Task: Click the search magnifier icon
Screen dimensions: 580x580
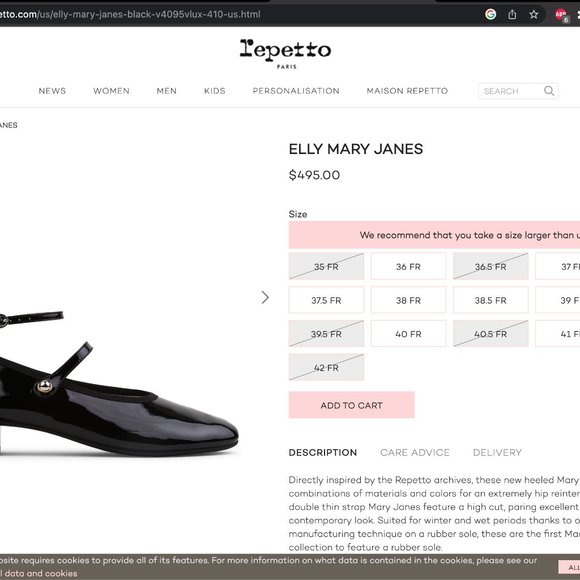Action: click(549, 91)
